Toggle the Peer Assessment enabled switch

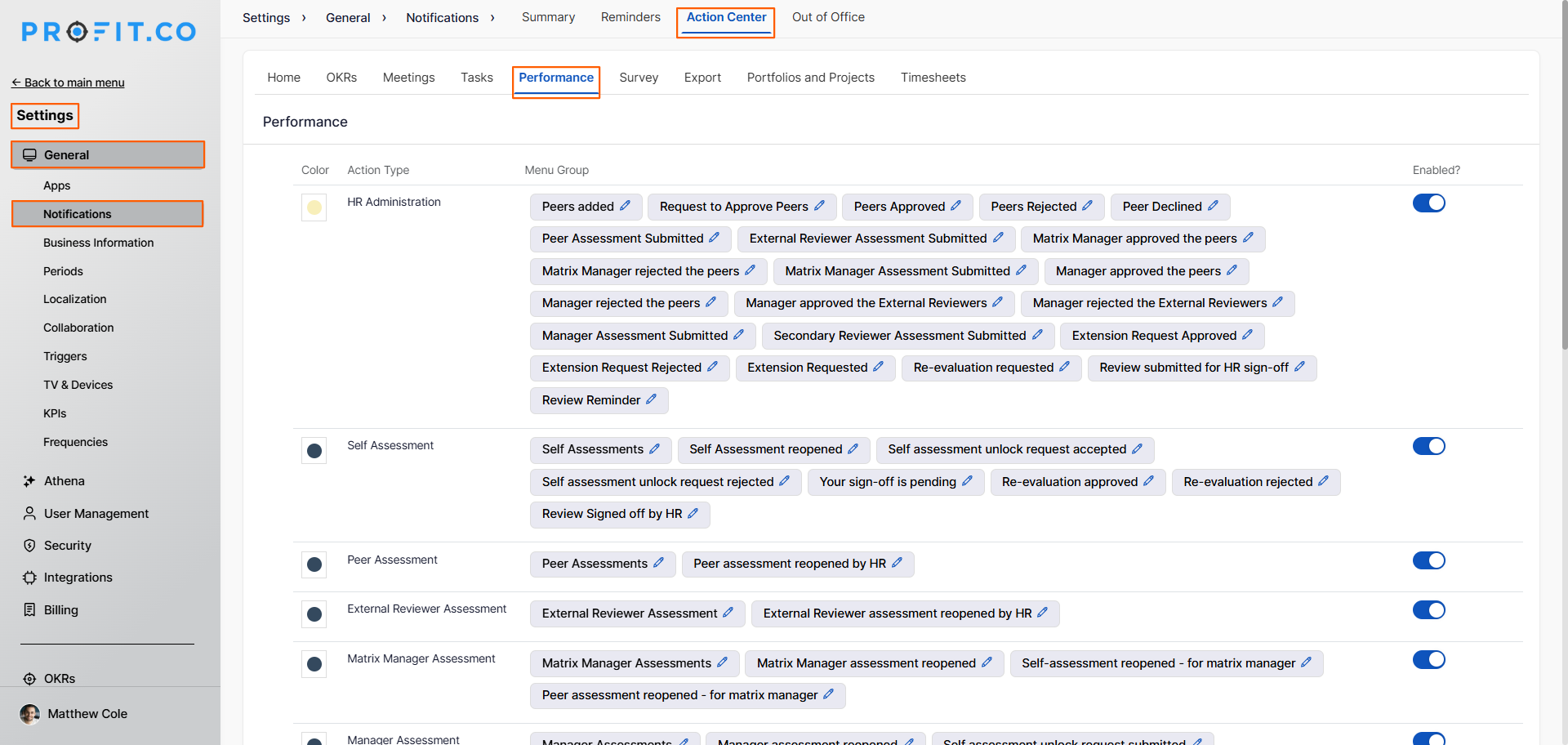(1428, 560)
